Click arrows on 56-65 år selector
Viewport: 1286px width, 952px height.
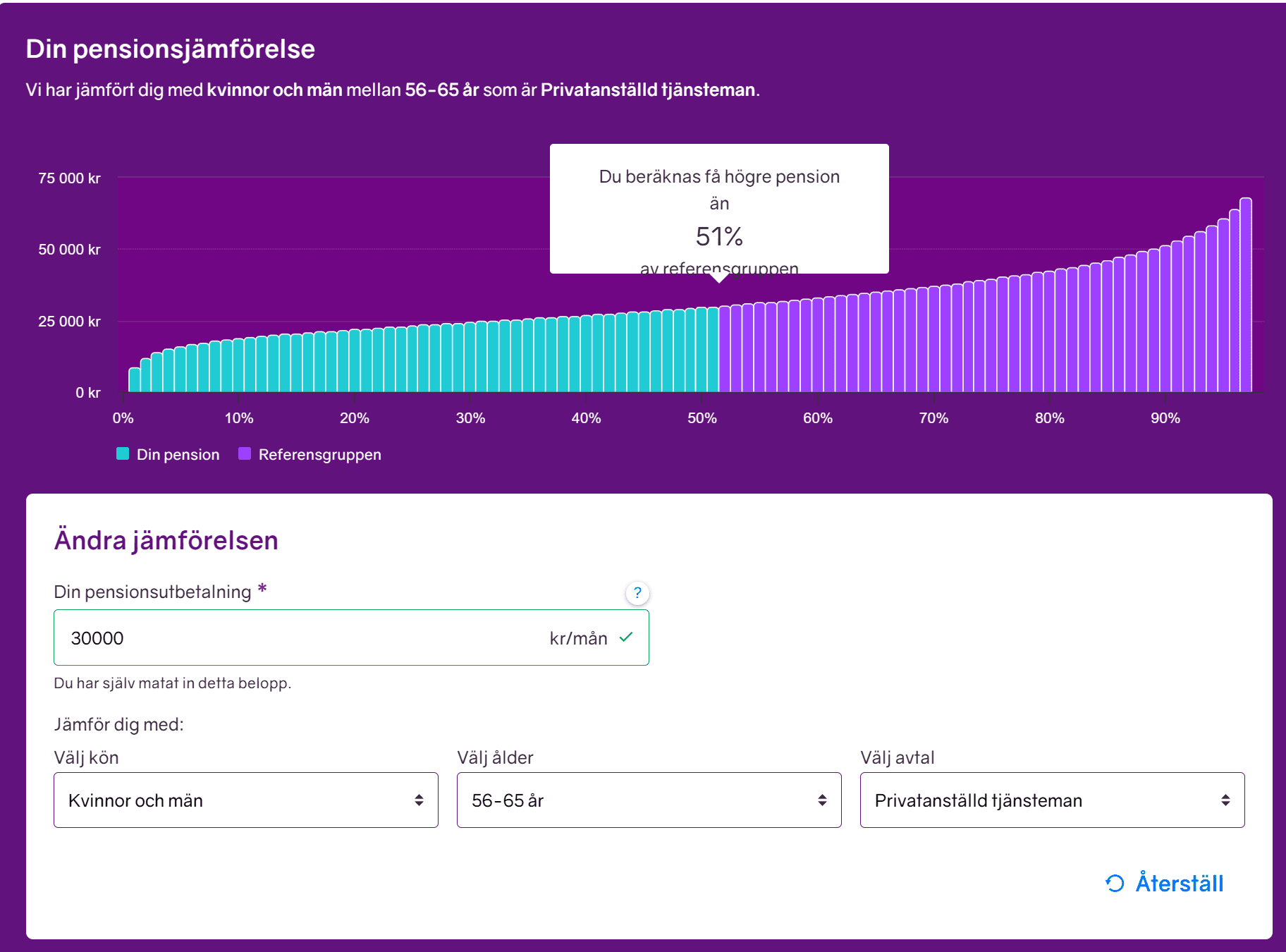click(822, 800)
